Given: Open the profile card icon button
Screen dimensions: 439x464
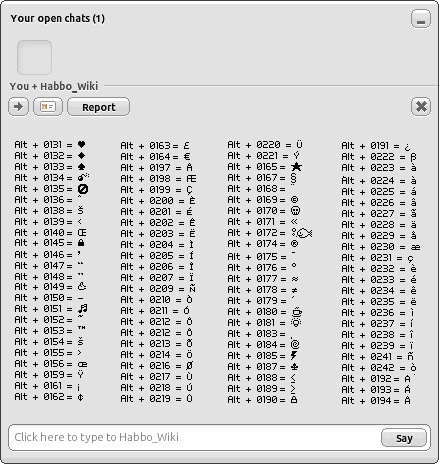Looking at the screenshot, I should pos(48,107).
